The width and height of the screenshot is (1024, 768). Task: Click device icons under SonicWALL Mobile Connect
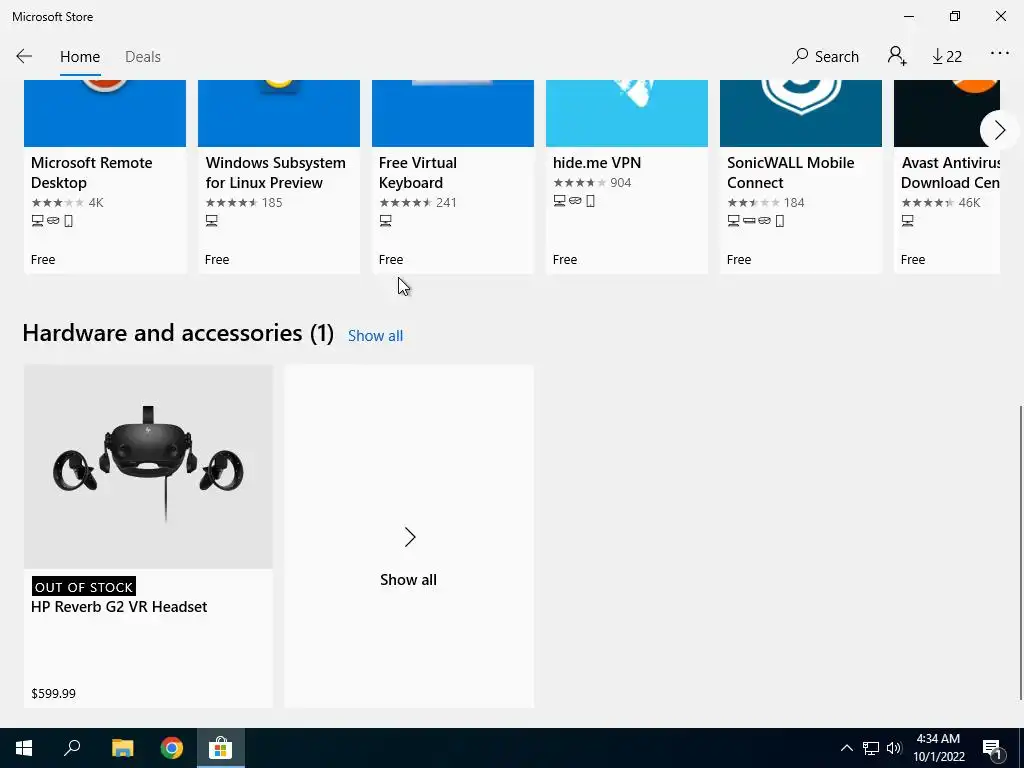tap(756, 221)
